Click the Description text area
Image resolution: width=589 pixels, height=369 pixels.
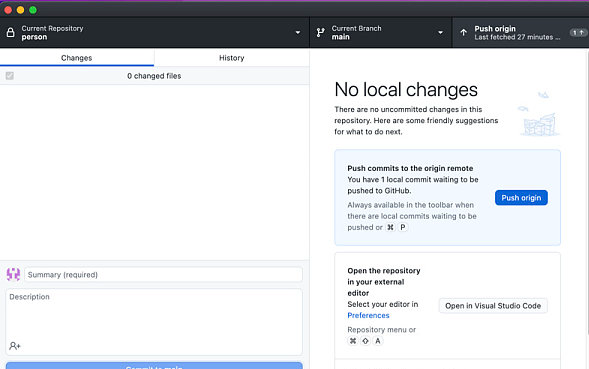[x=154, y=322]
